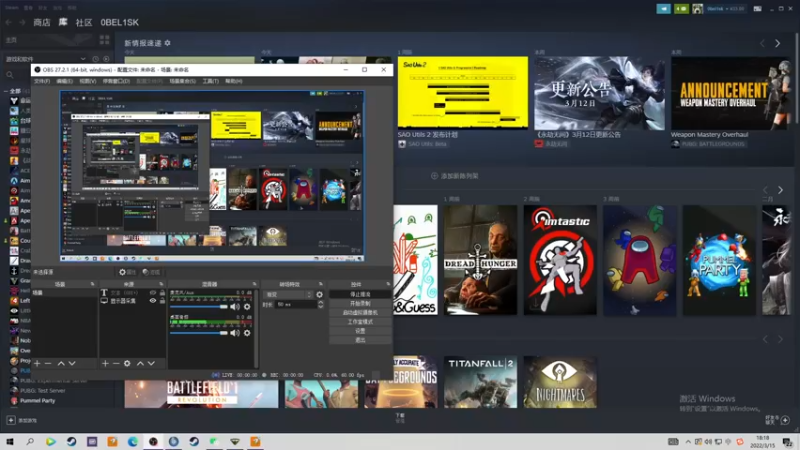Image resolution: width=800 pixels, height=450 pixels.
Task: Toggle lock on display capture source
Action: [x=162, y=301]
